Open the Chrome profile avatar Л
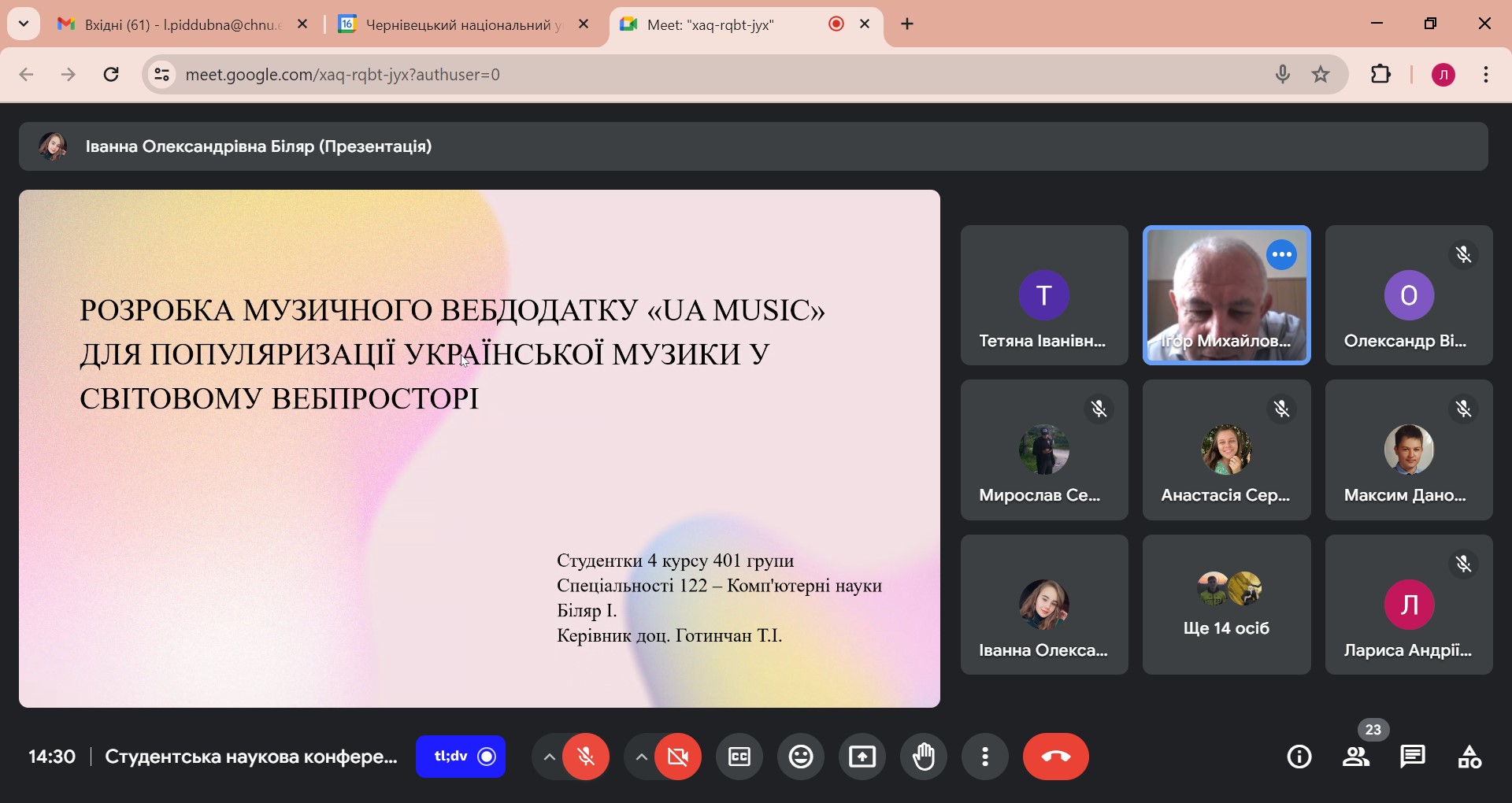Image resolution: width=1512 pixels, height=803 pixels. point(1443,76)
